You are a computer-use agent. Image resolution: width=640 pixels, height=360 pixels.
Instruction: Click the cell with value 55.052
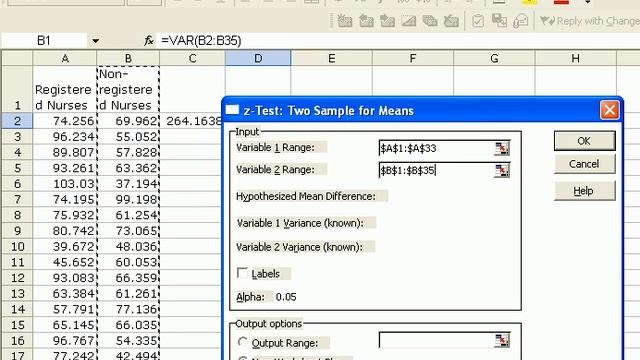tap(128, 137)
